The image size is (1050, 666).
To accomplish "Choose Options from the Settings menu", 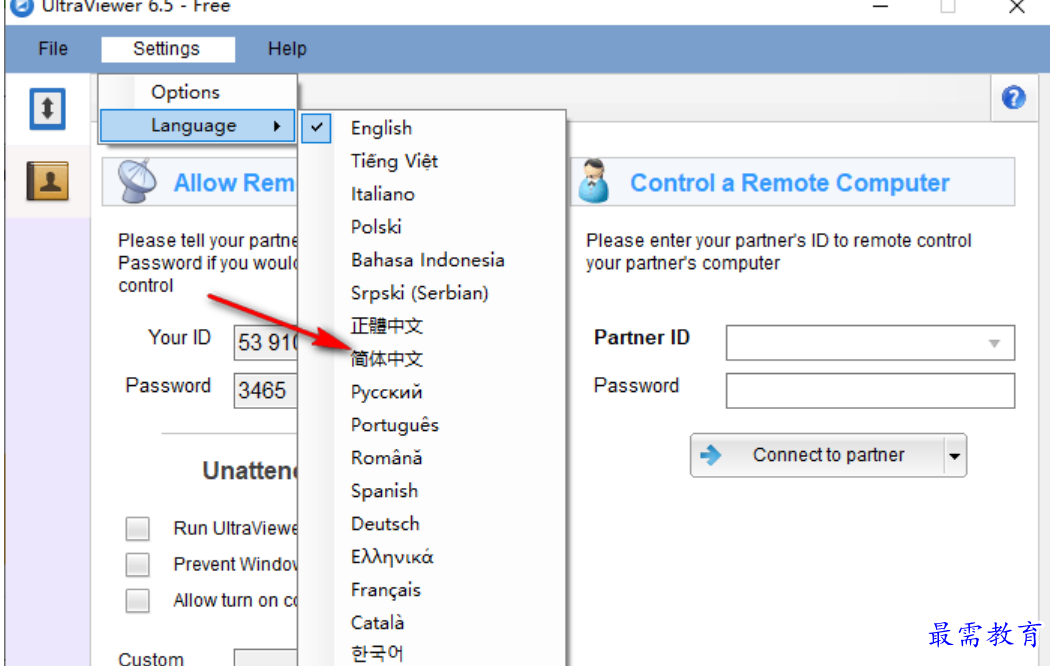I will [x=186, y=92].
